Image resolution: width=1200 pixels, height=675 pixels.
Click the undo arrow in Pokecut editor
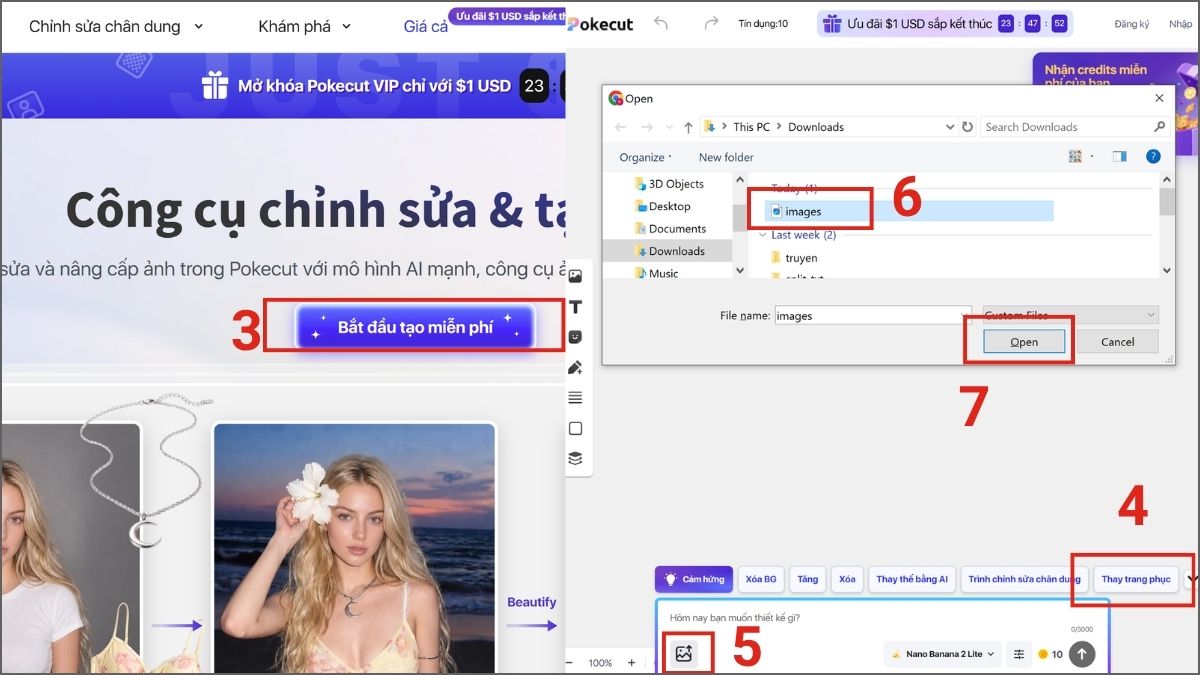click(x=661, y=23)
